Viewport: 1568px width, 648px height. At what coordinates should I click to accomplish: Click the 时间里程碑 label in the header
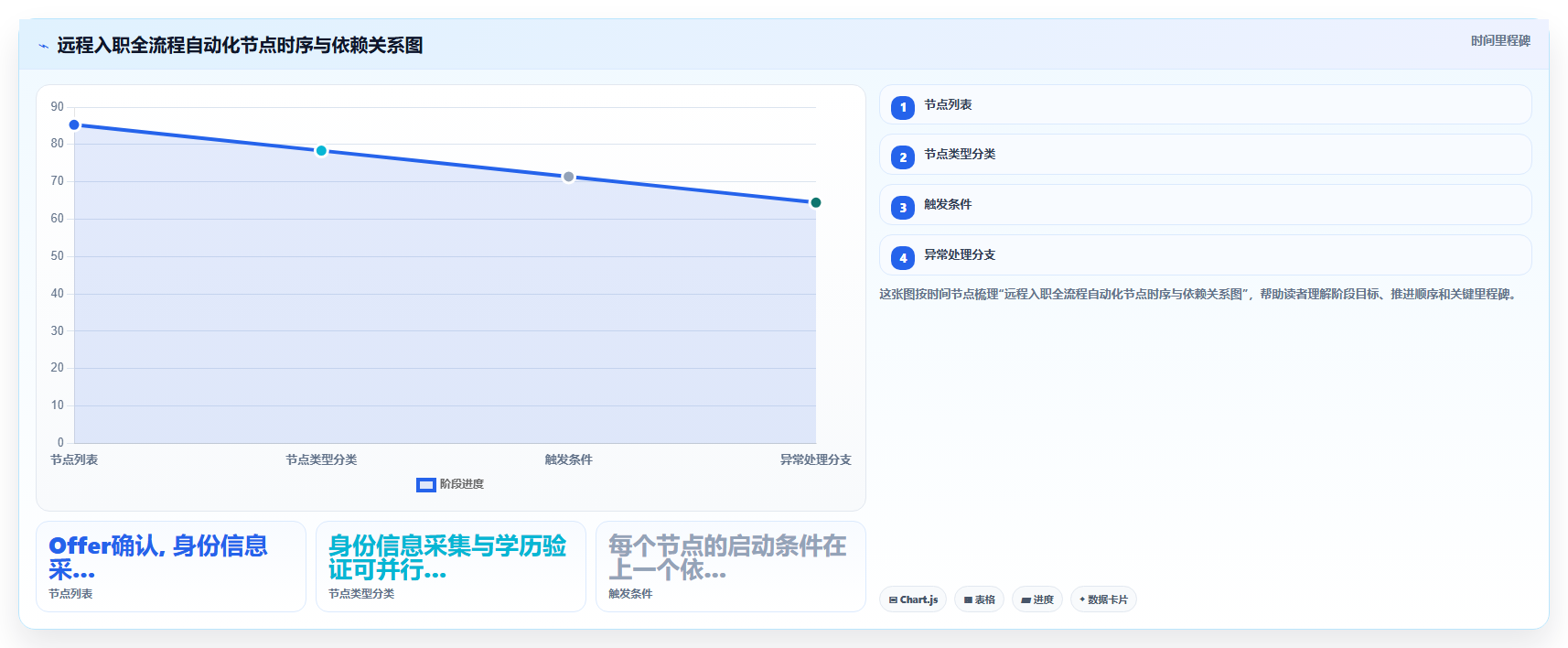(1500, 40)
